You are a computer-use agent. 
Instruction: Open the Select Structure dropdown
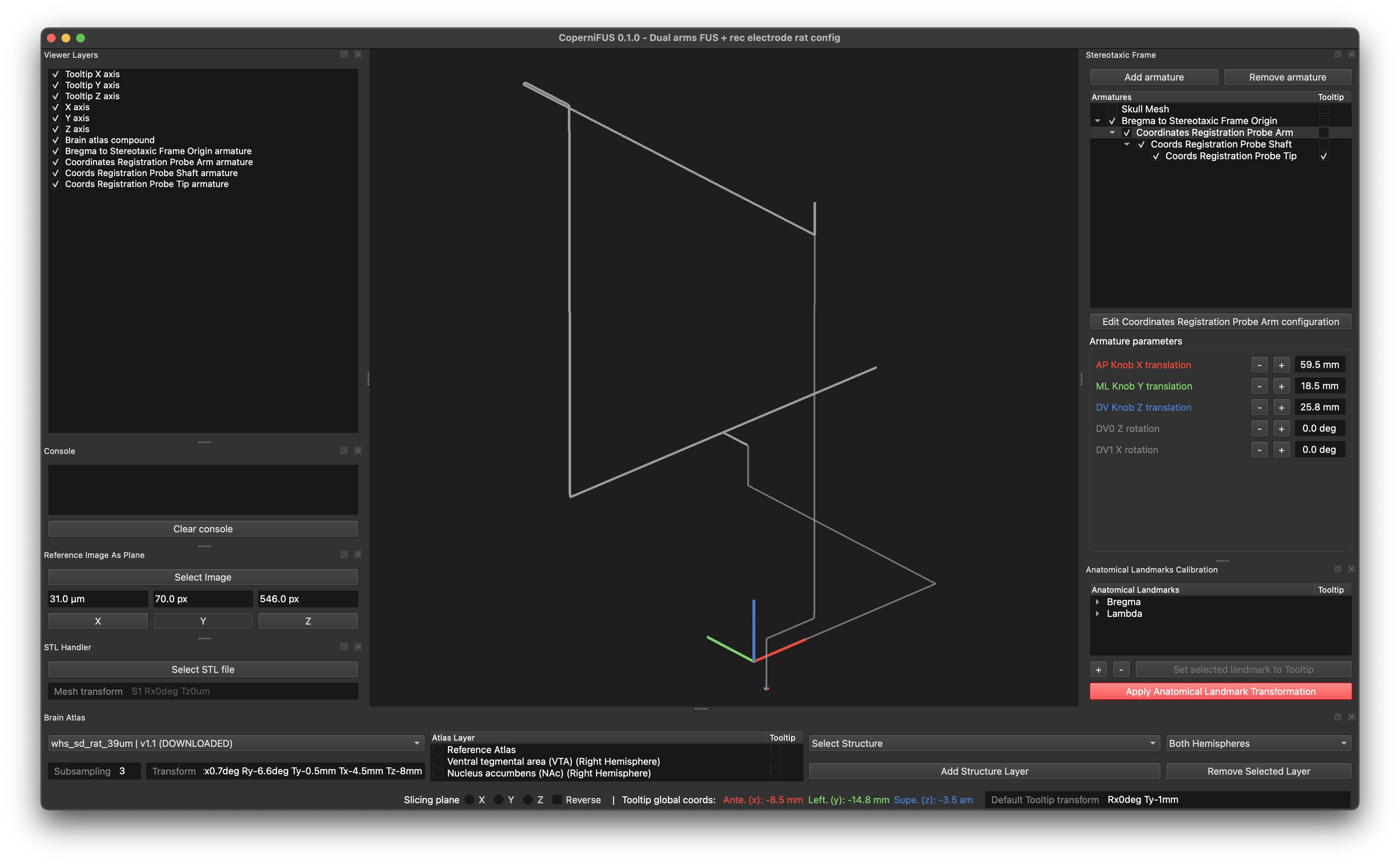[984, 744]
